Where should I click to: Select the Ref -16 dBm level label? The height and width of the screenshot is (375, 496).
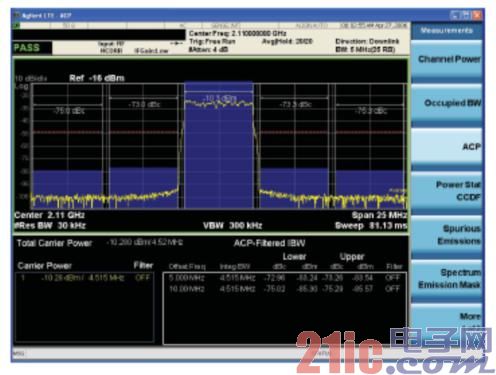coord(97,78)
